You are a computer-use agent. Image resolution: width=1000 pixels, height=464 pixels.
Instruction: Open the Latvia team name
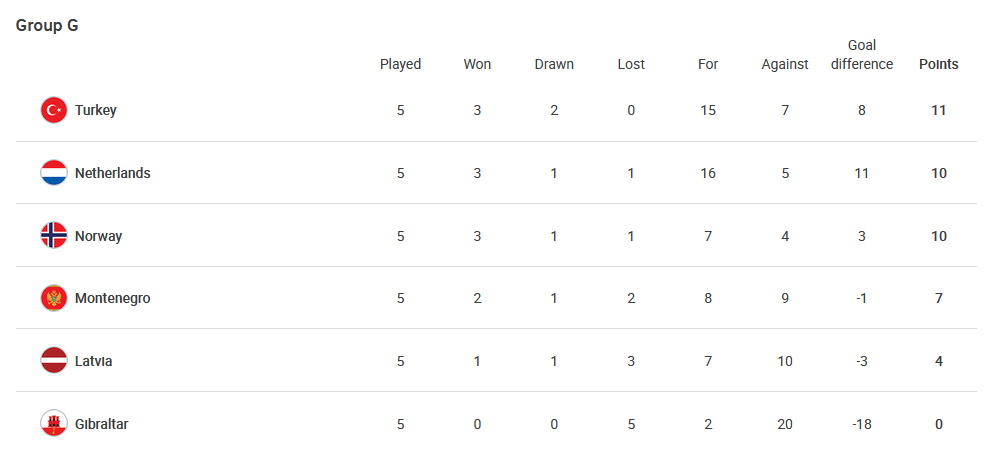(94, 361)
